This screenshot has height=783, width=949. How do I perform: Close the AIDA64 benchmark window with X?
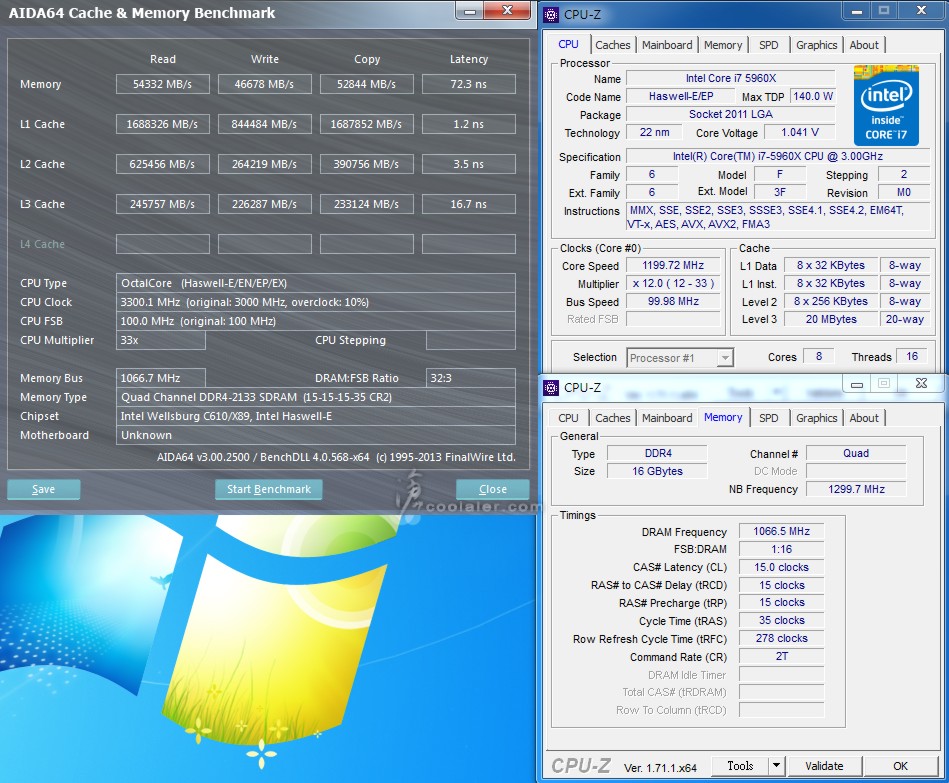[507, 10]
